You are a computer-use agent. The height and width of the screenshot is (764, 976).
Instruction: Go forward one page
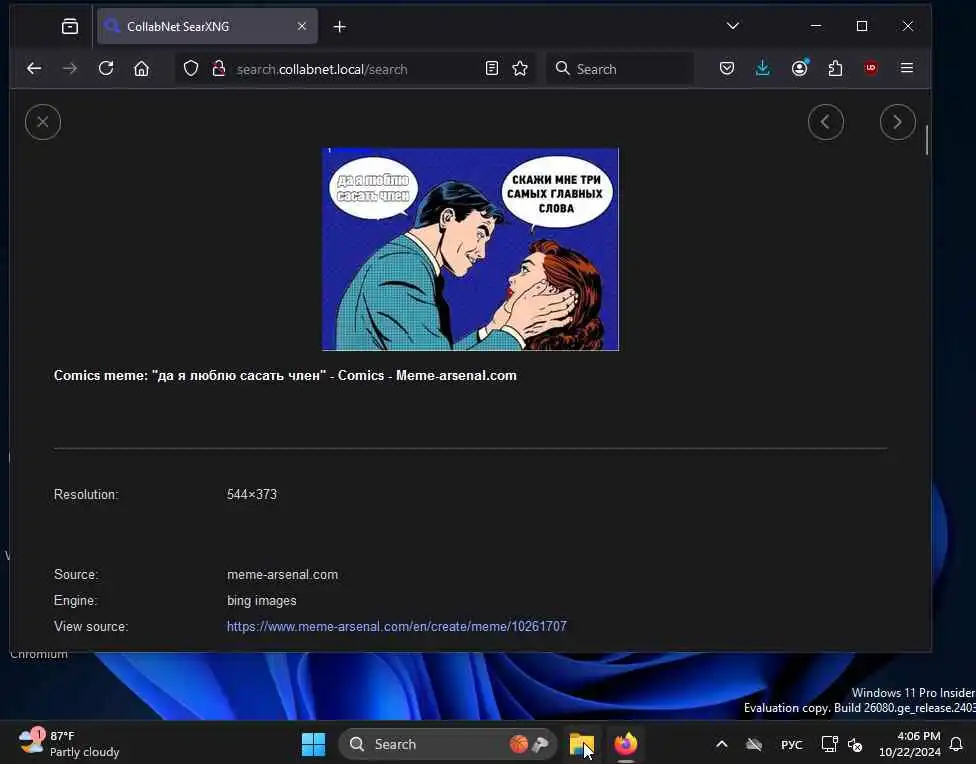(70, 68)
